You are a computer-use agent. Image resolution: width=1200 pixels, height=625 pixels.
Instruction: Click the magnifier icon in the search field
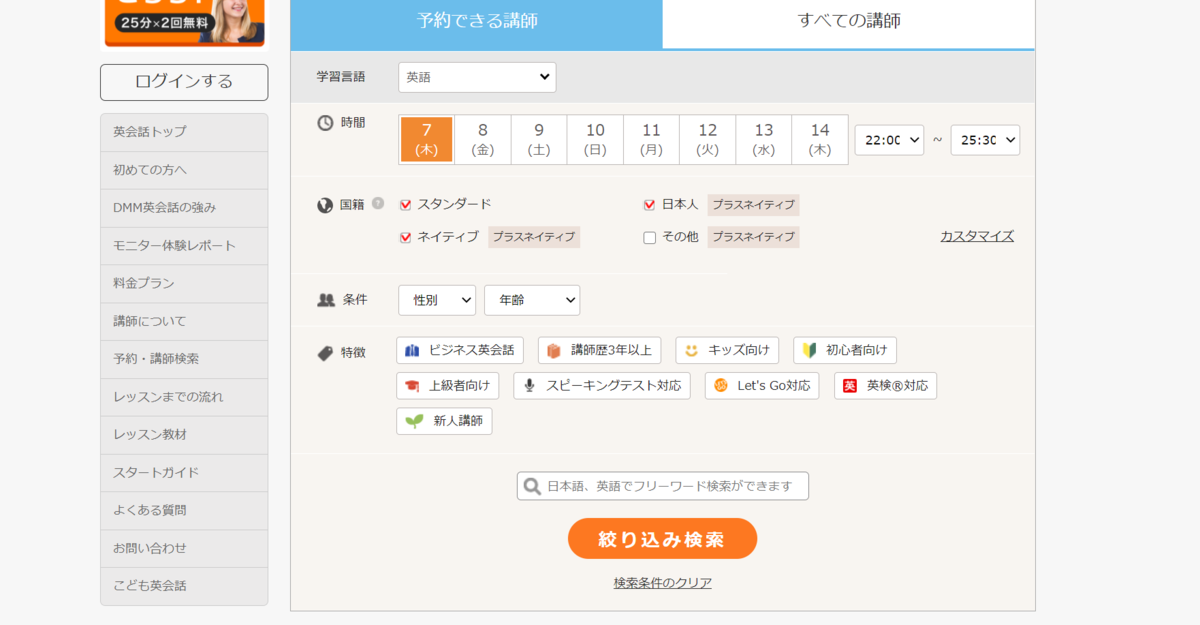pyautogui.click(x=532, y=486)
